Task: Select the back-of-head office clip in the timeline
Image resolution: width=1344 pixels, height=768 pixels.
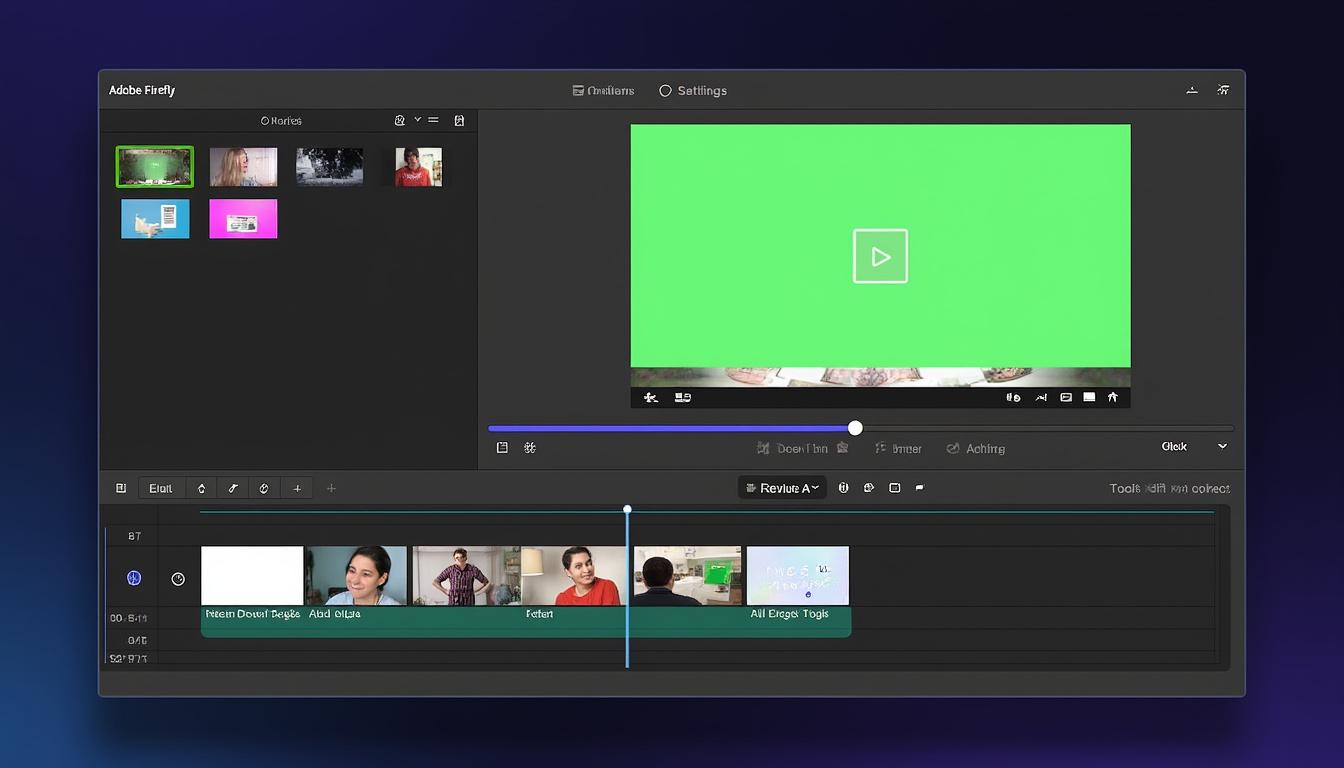Action: pos(688,575)
